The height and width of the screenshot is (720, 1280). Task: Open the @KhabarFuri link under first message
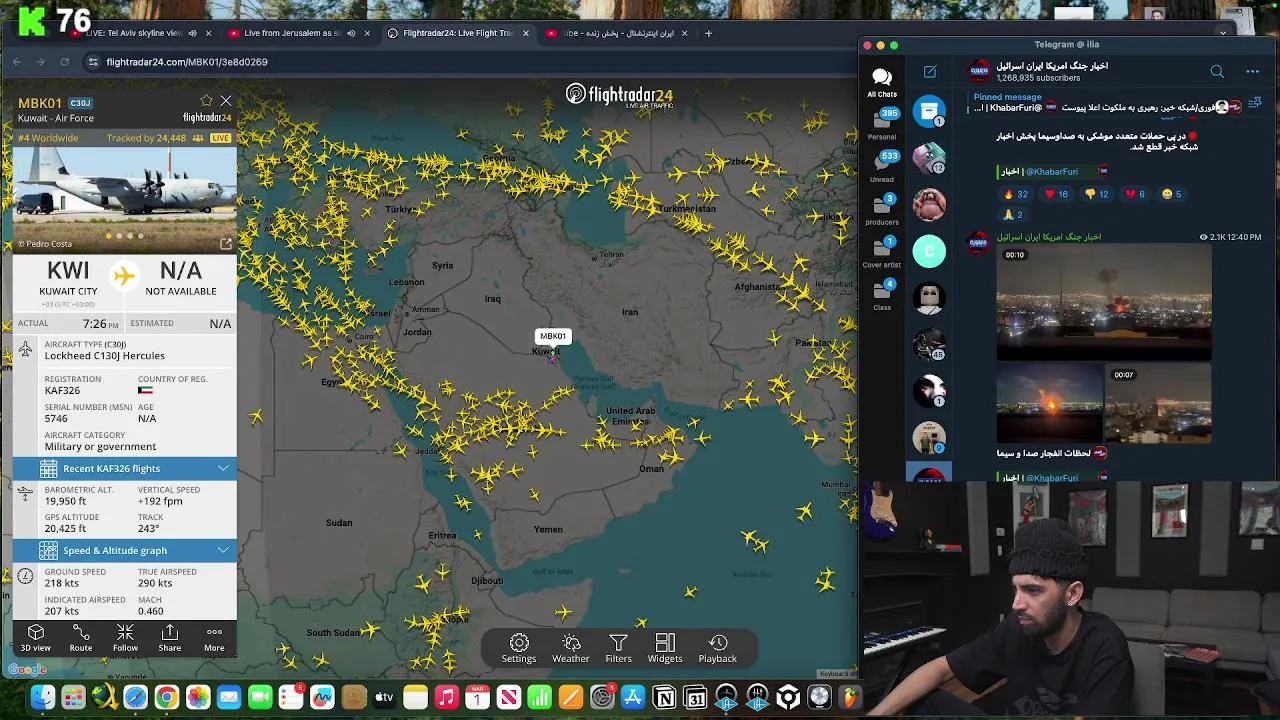point(1052,172)
